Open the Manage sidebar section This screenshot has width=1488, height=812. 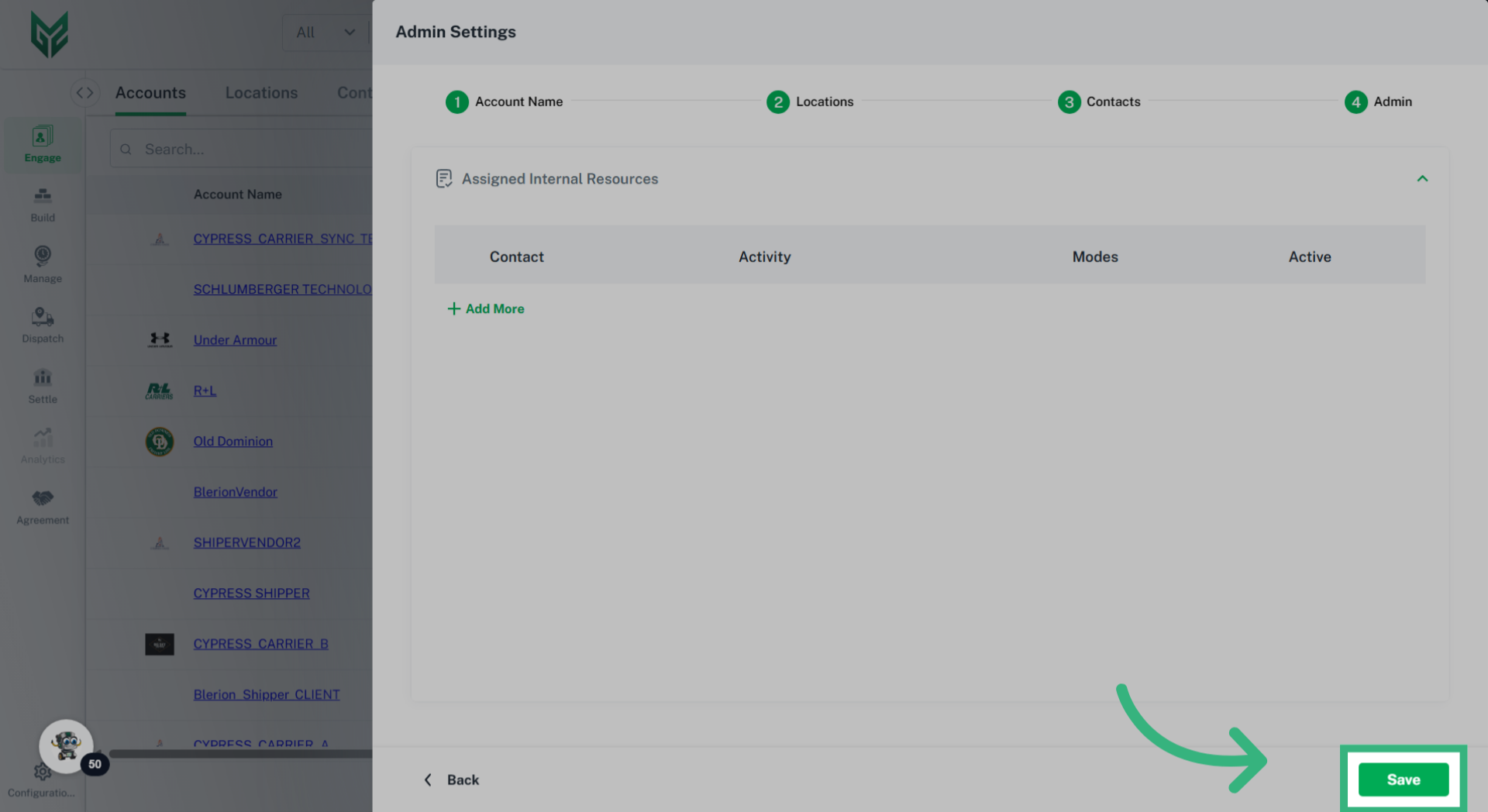point(43,265)
